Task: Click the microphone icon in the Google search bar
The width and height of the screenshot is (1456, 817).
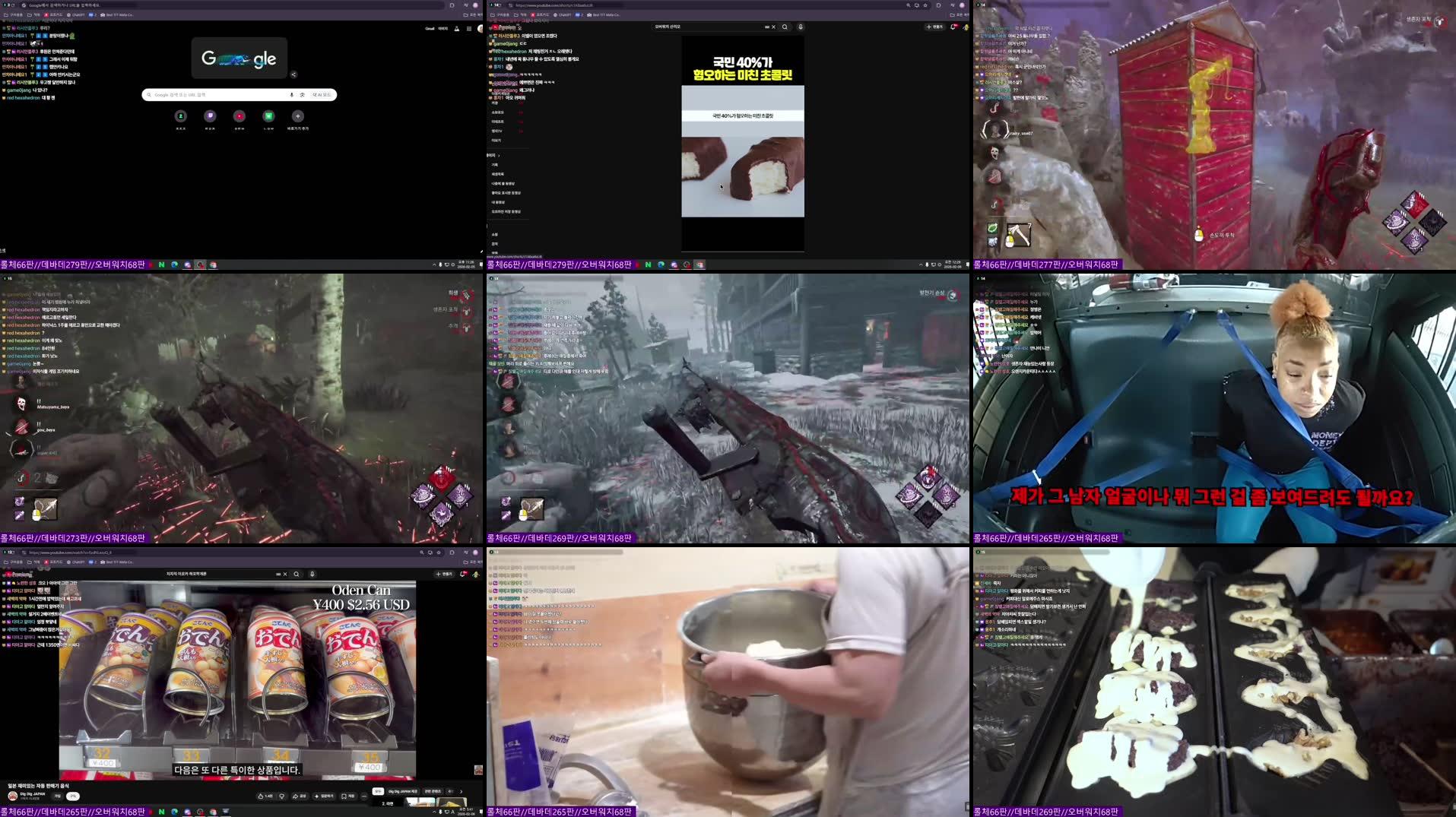Action: point(291,95)
